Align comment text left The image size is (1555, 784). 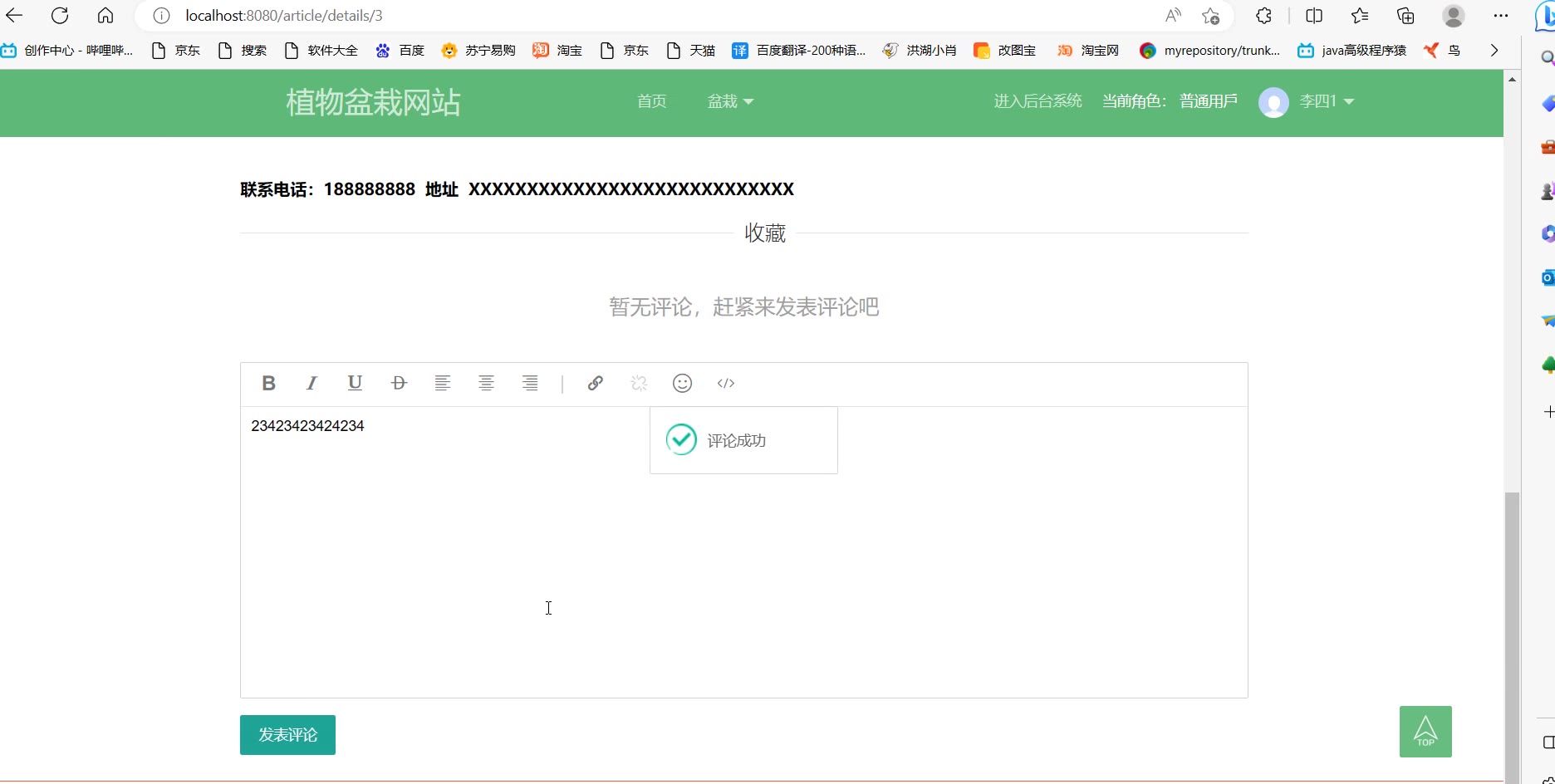[443, 383]
